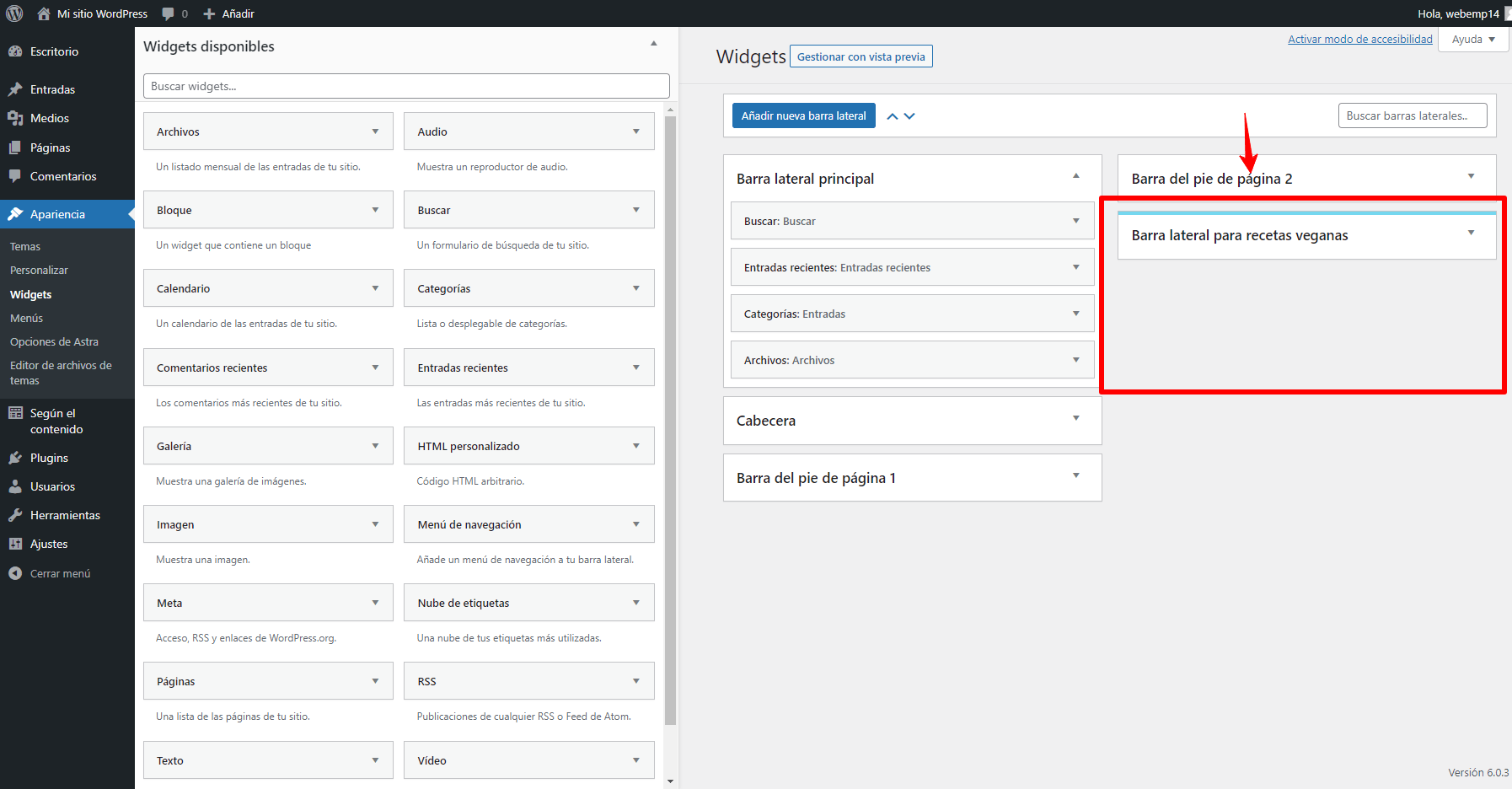Click Mi sitio WordPress site name
The width and height of the screenshot is (1512, 789).
102,13
